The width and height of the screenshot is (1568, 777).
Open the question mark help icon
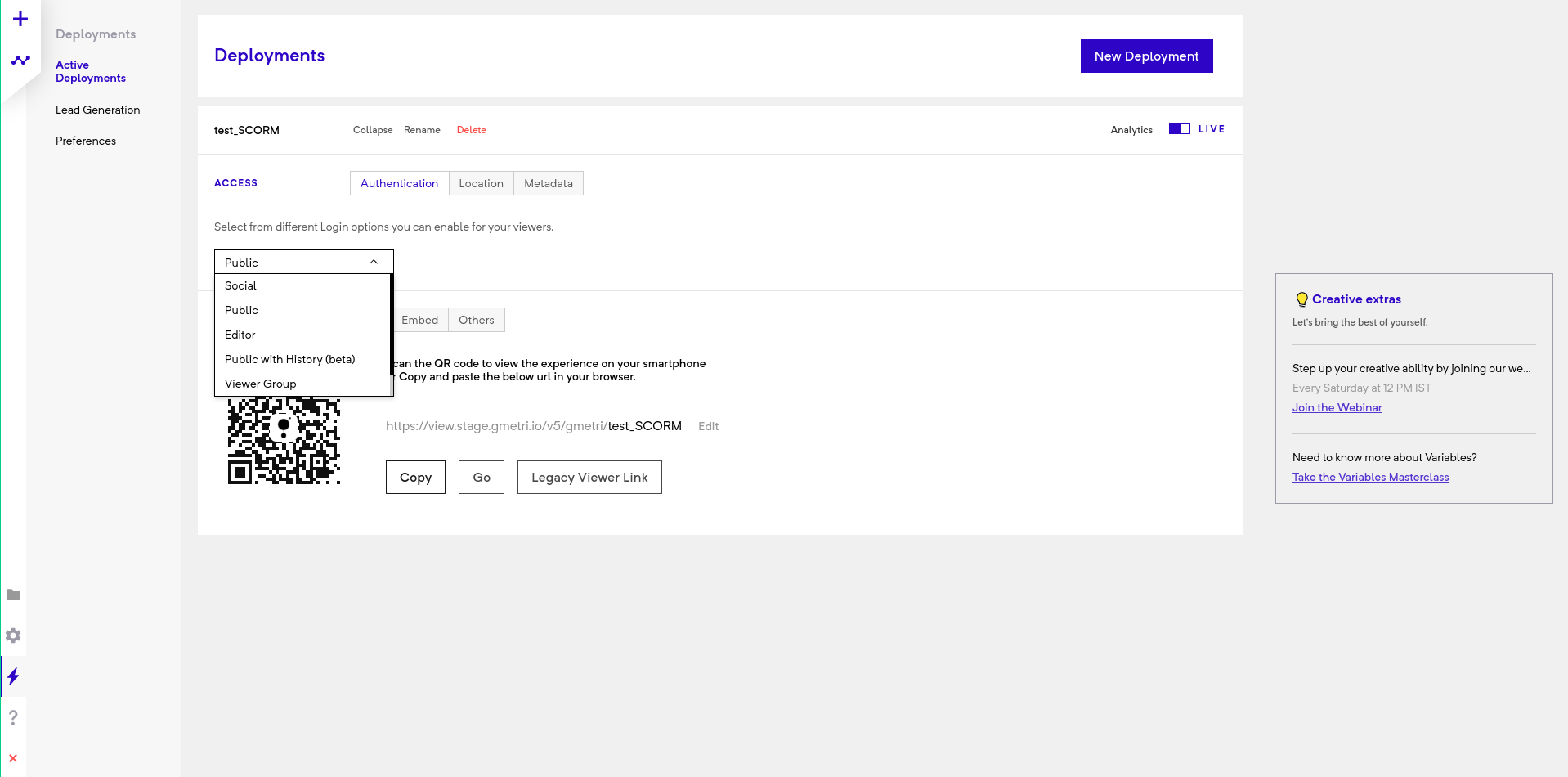coord(13,717)
